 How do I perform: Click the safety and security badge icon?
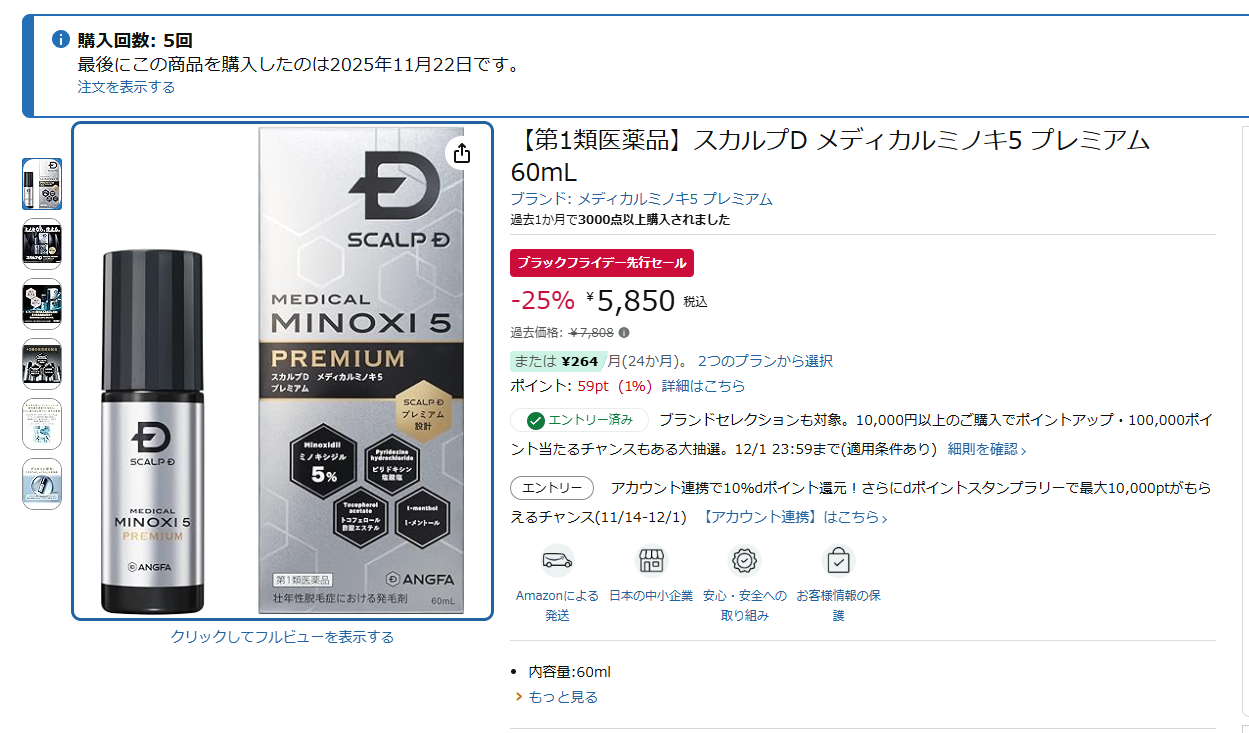[x=744, y=560]
